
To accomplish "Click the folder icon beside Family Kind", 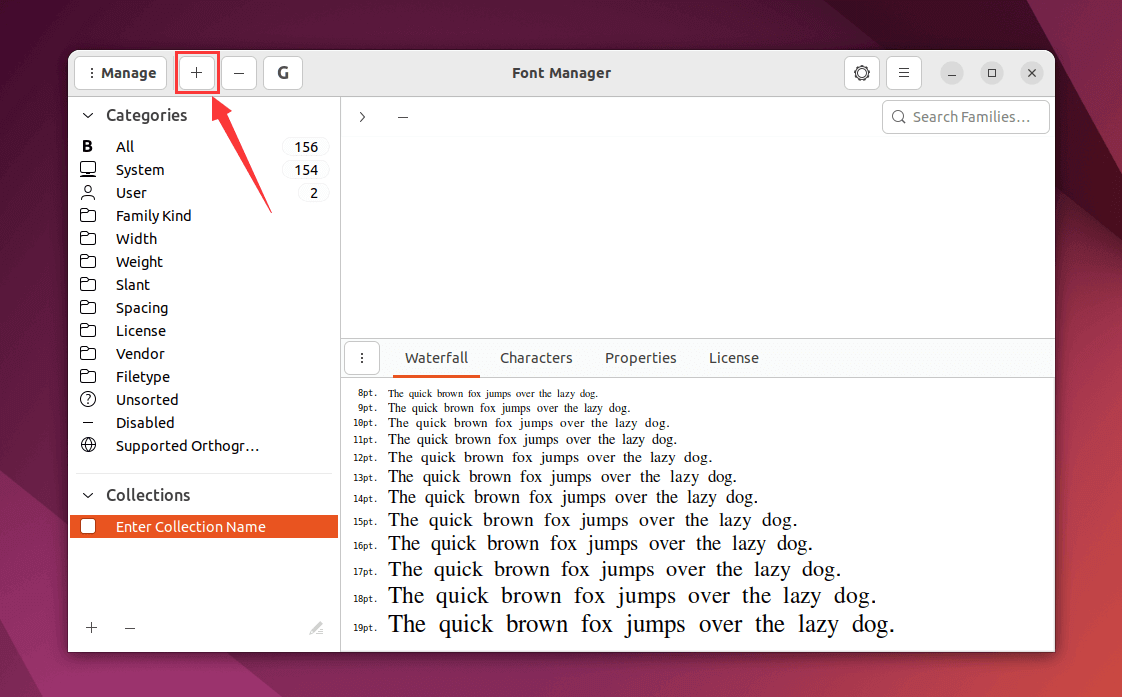I will point(88,215).
